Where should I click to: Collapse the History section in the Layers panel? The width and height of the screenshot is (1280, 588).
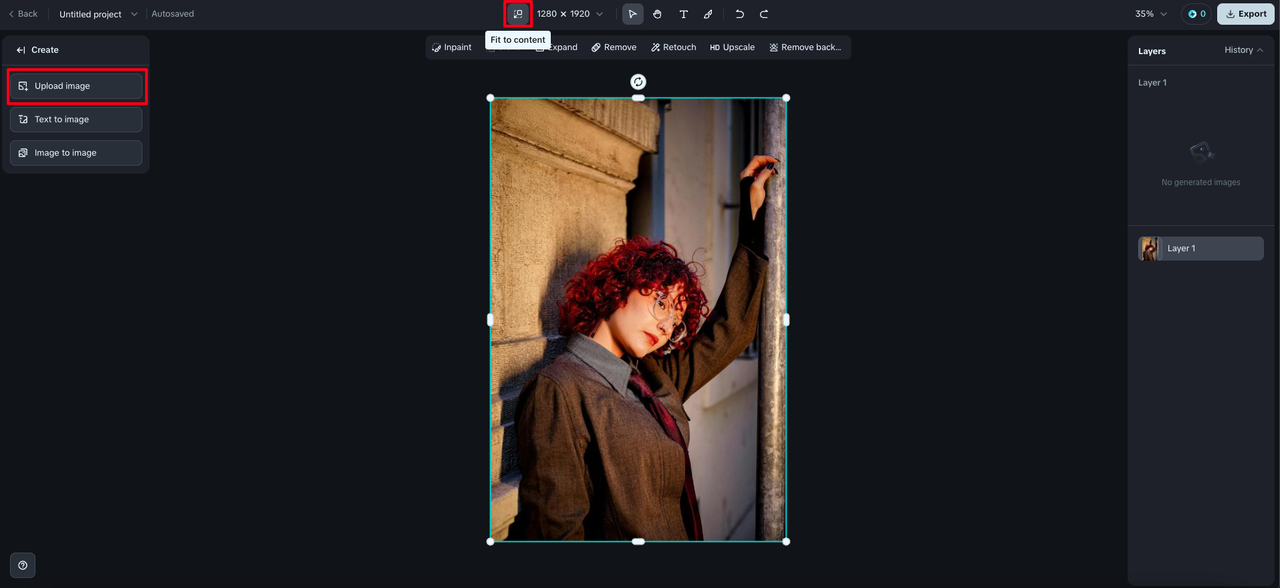pyautogui.click(x=1243, y=50)
